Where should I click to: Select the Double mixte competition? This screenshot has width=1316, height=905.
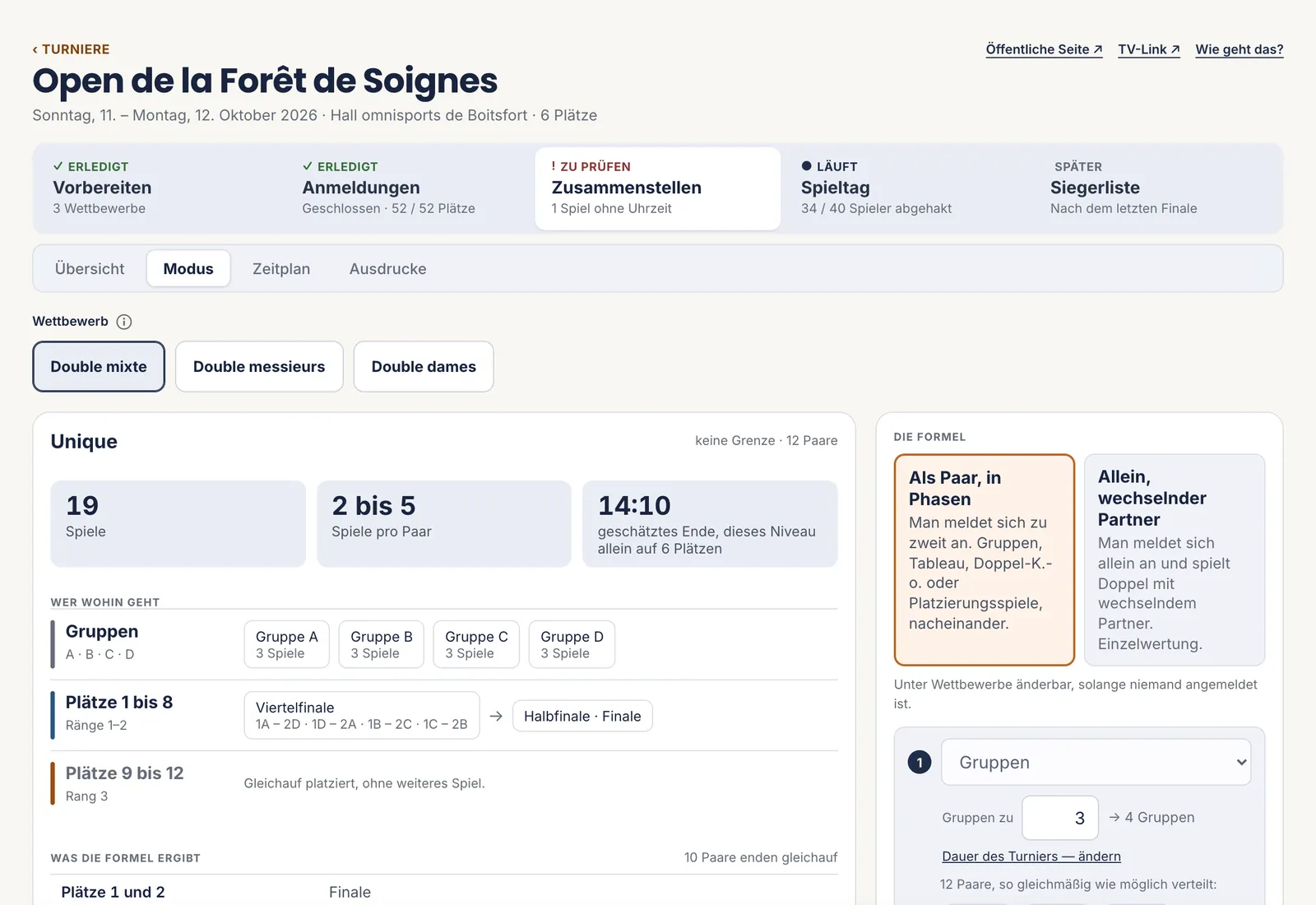[99, 367]
